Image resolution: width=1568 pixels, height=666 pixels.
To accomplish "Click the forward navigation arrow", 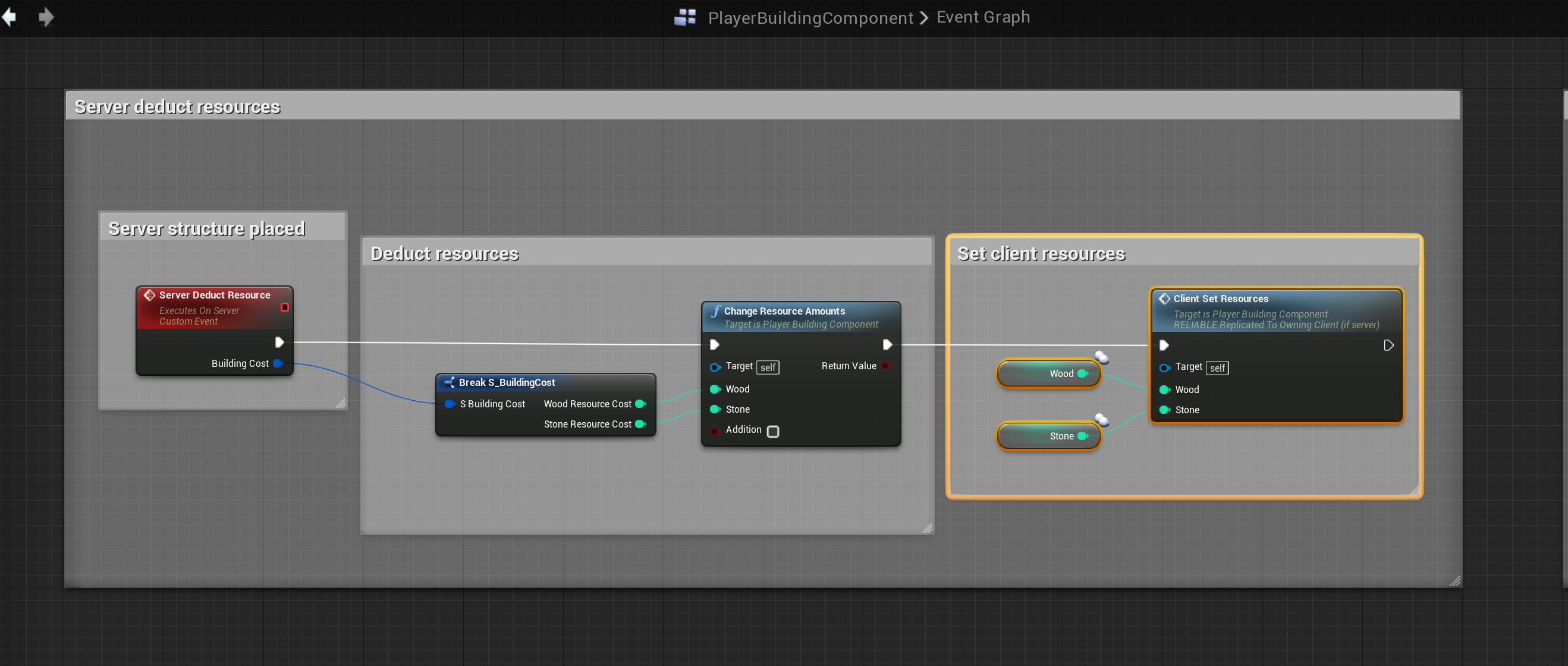I will (x=46, y=17).
